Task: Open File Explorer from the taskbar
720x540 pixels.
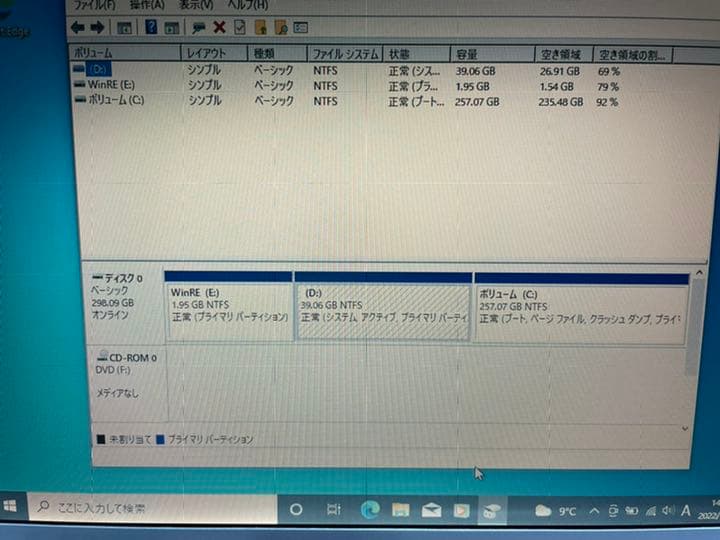Action: (400, 510)
